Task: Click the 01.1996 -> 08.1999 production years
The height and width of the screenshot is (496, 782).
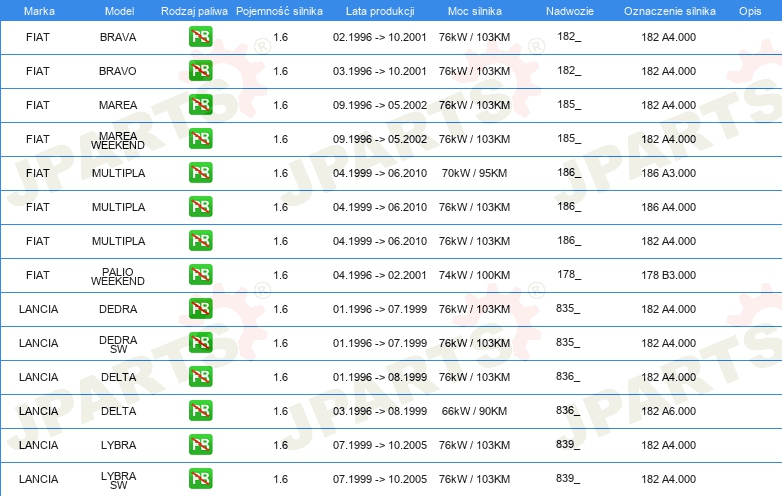Action: [380, 377]
